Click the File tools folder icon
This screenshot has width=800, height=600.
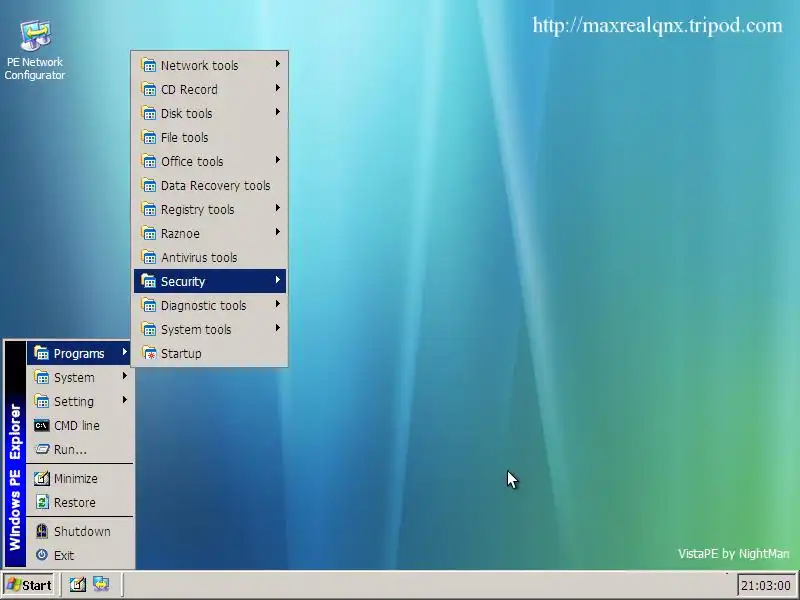coord(148,137)
